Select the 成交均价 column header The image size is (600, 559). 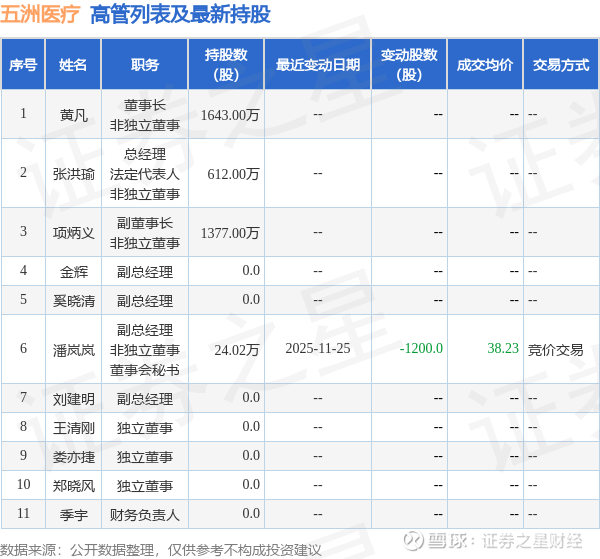485,64
